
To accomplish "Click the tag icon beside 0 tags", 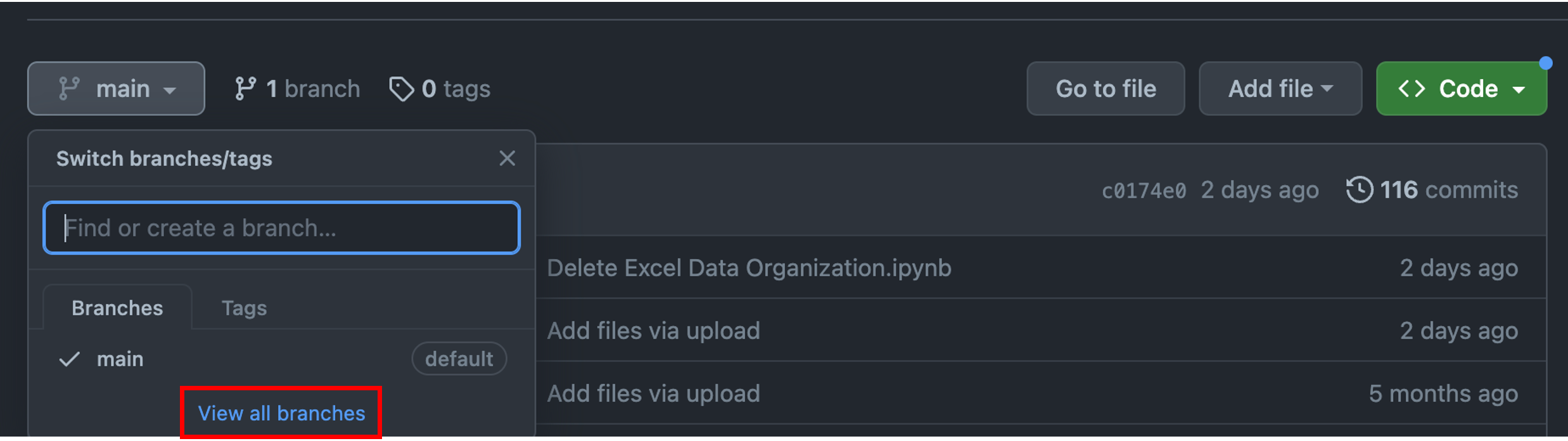I will [x=401, y=89].
